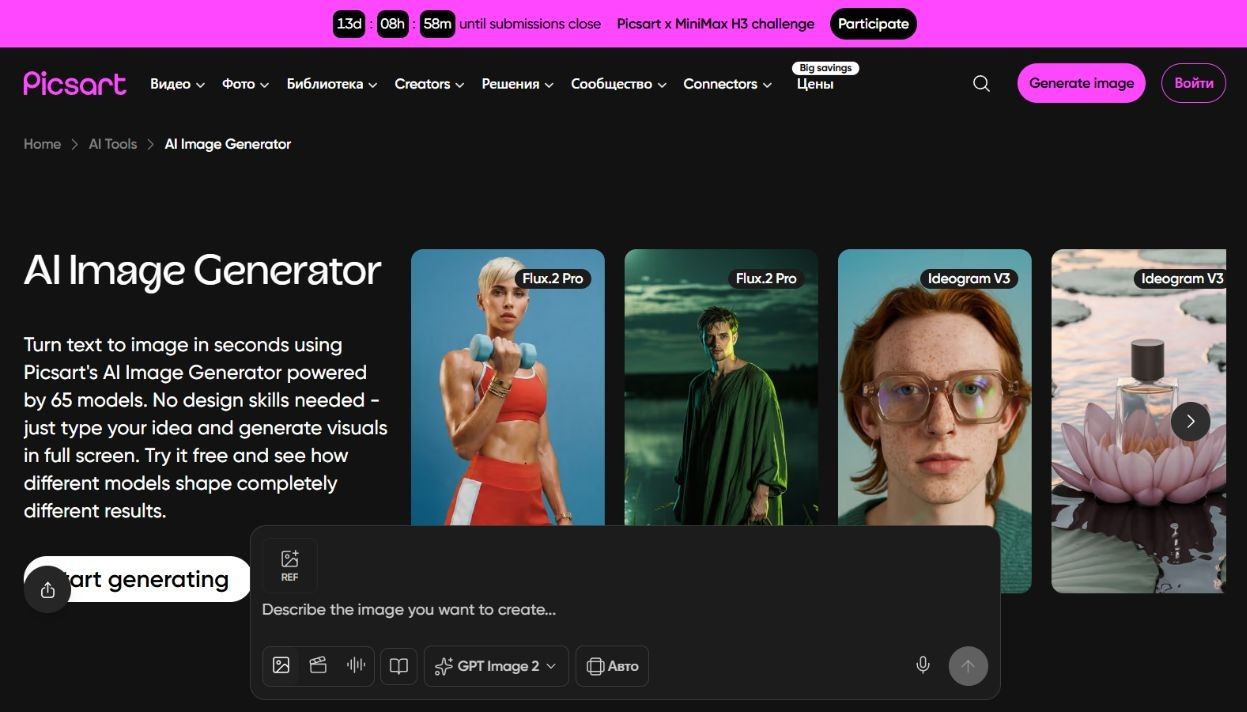This screenshot has width=1247, height=712.
Task: Expand the Библиотека menu
Action: point(332,84)
